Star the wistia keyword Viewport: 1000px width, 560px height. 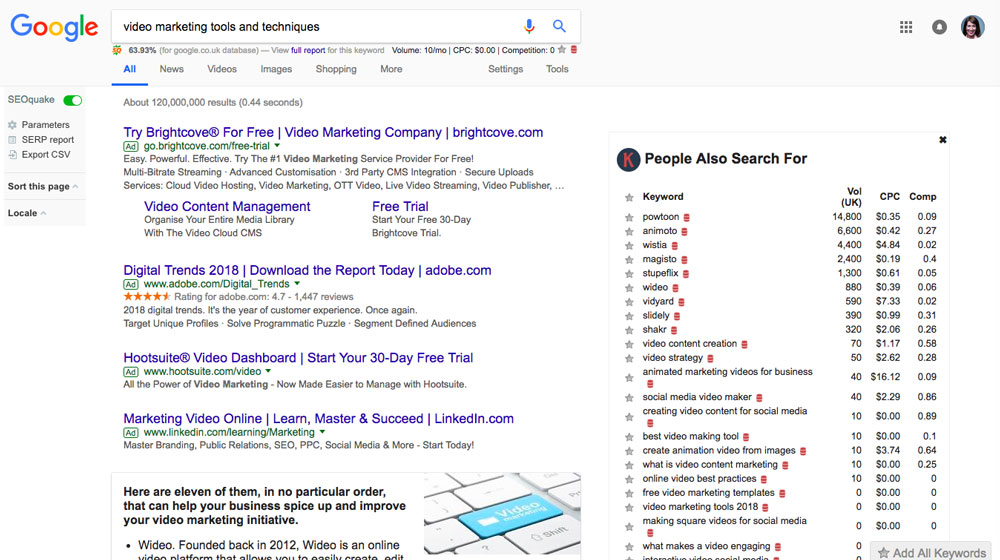(629, 245)
